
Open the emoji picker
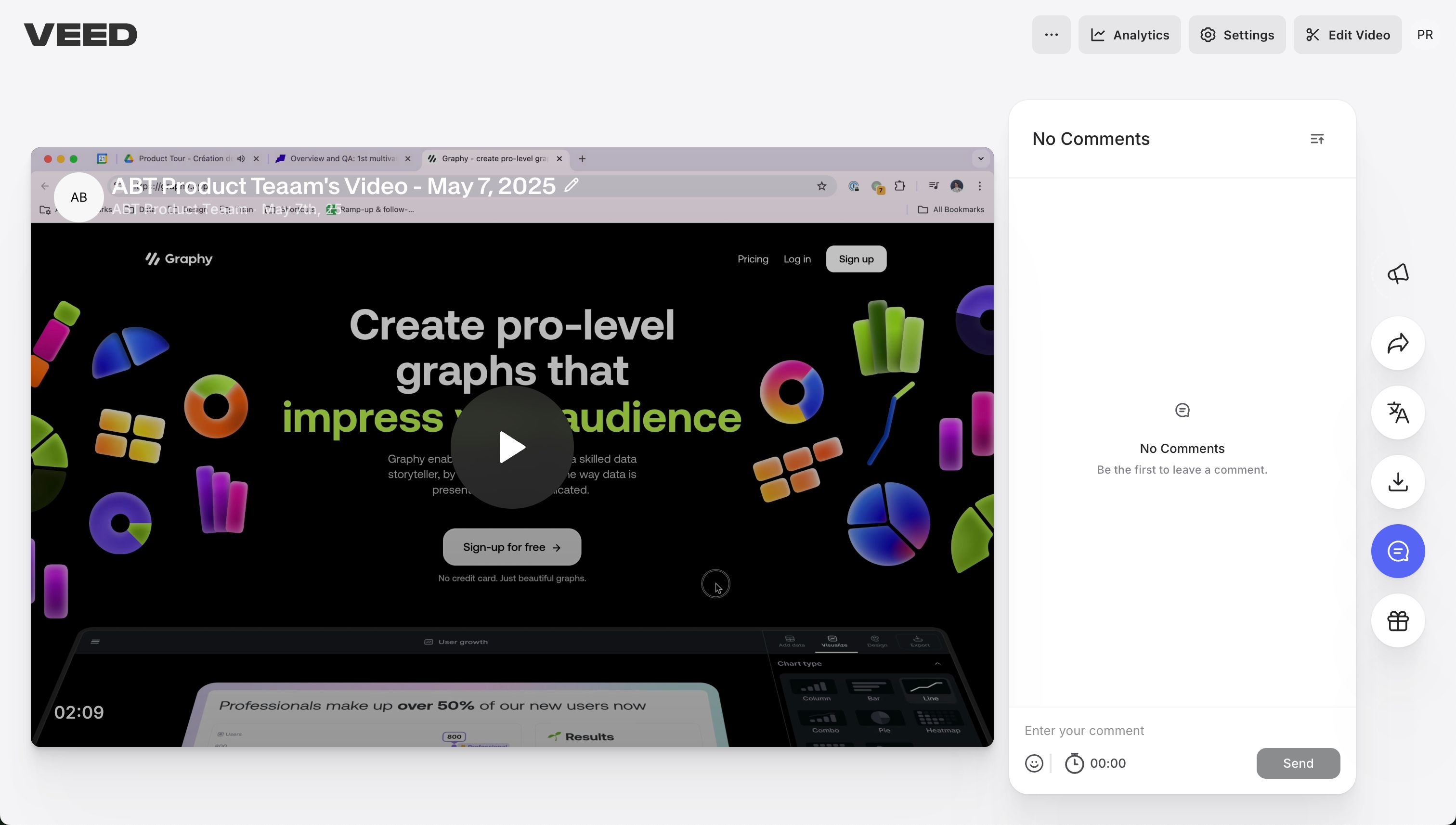pos(1034,763)
